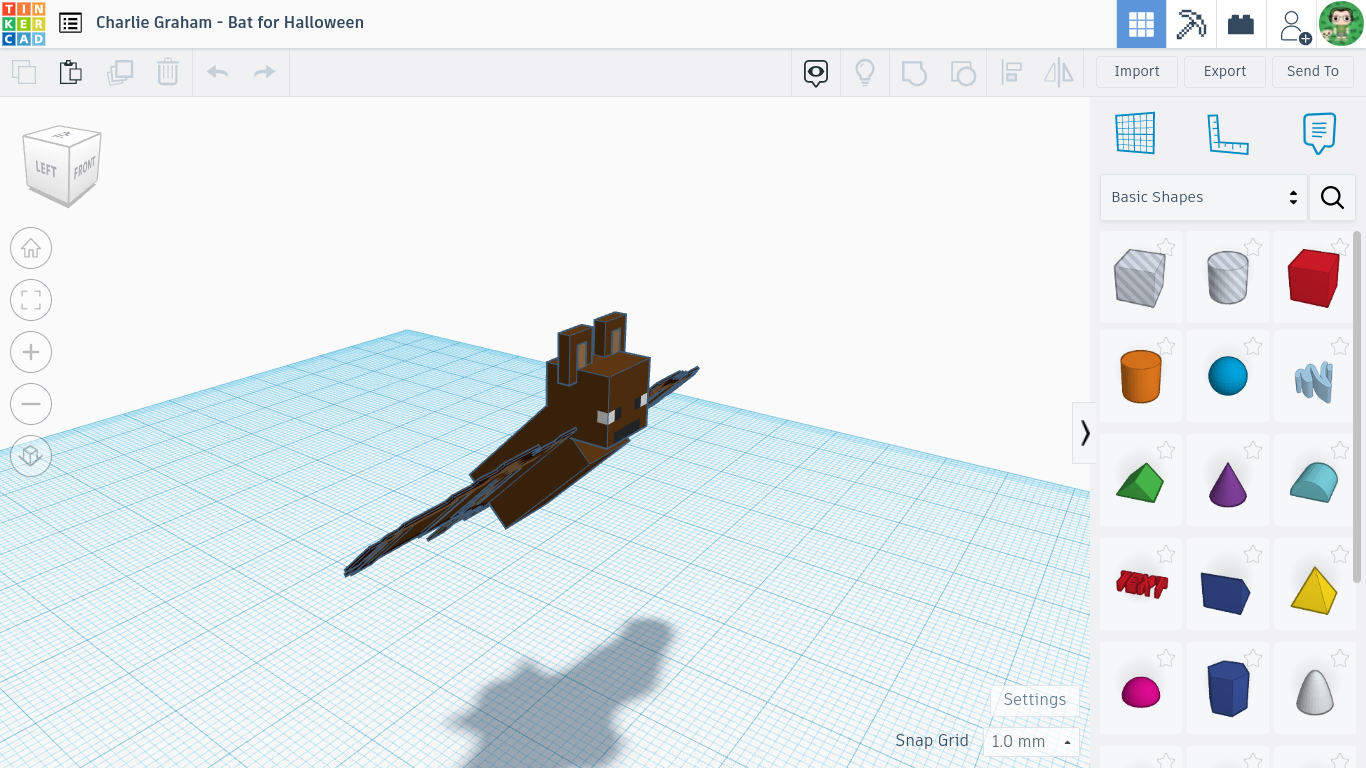Open the Snap Grid value dropdown
The image size is (1366, 768).
[1030, 741]
